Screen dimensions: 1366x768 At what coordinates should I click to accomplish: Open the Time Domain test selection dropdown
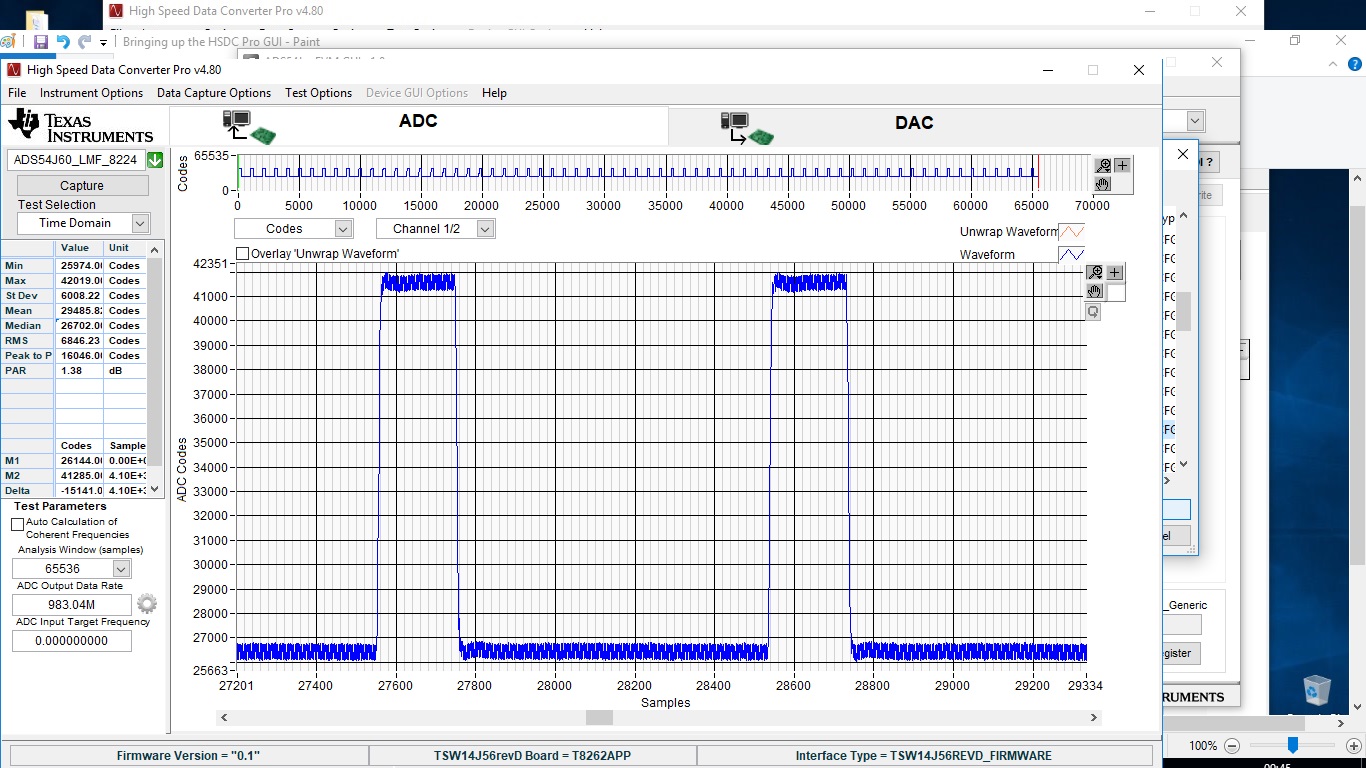[140, 224]
